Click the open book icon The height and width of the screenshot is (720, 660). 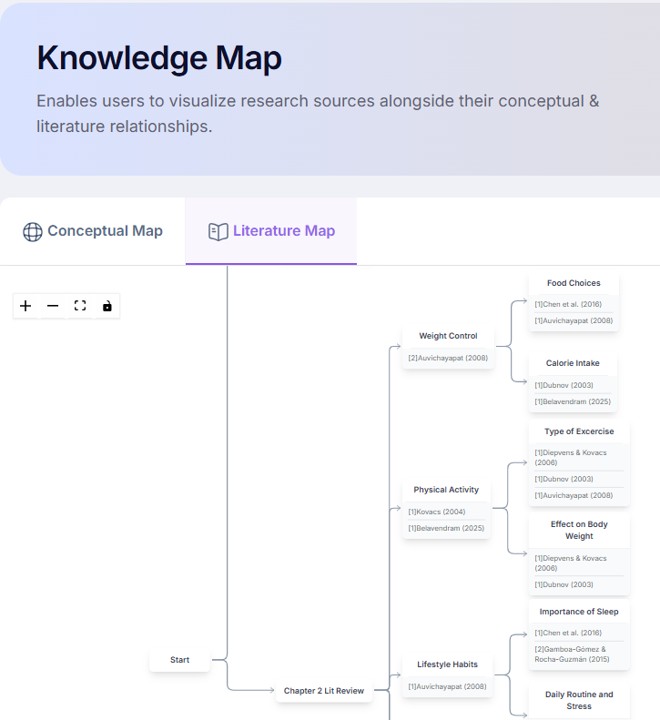[218, 232]
